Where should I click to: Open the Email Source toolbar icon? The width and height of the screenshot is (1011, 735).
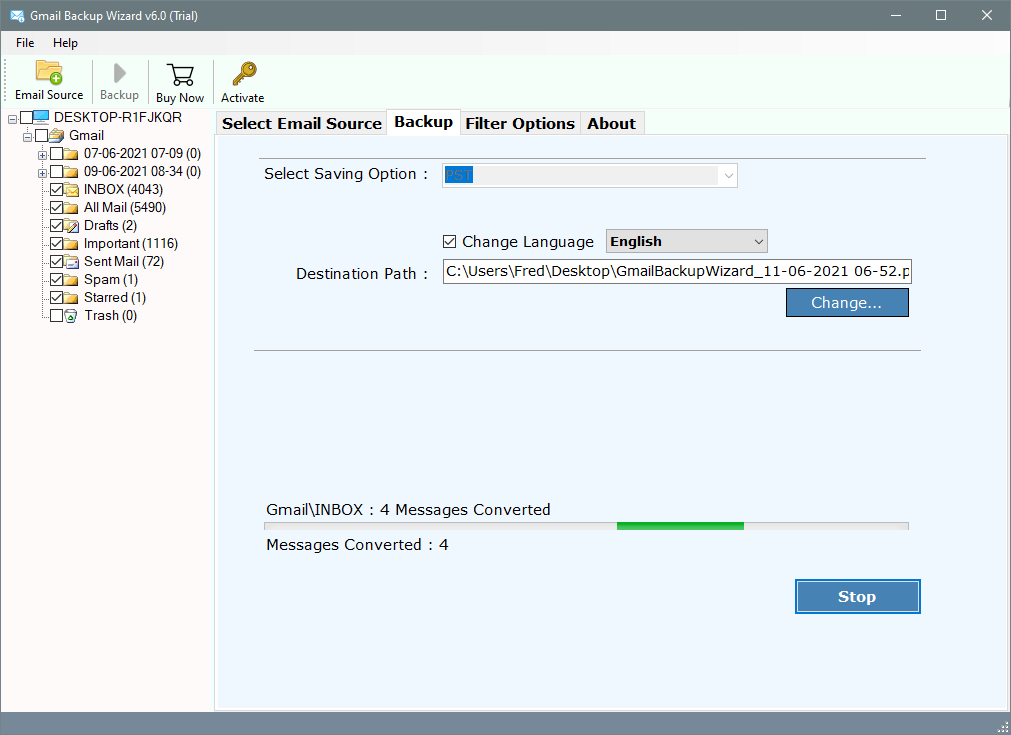49,72
